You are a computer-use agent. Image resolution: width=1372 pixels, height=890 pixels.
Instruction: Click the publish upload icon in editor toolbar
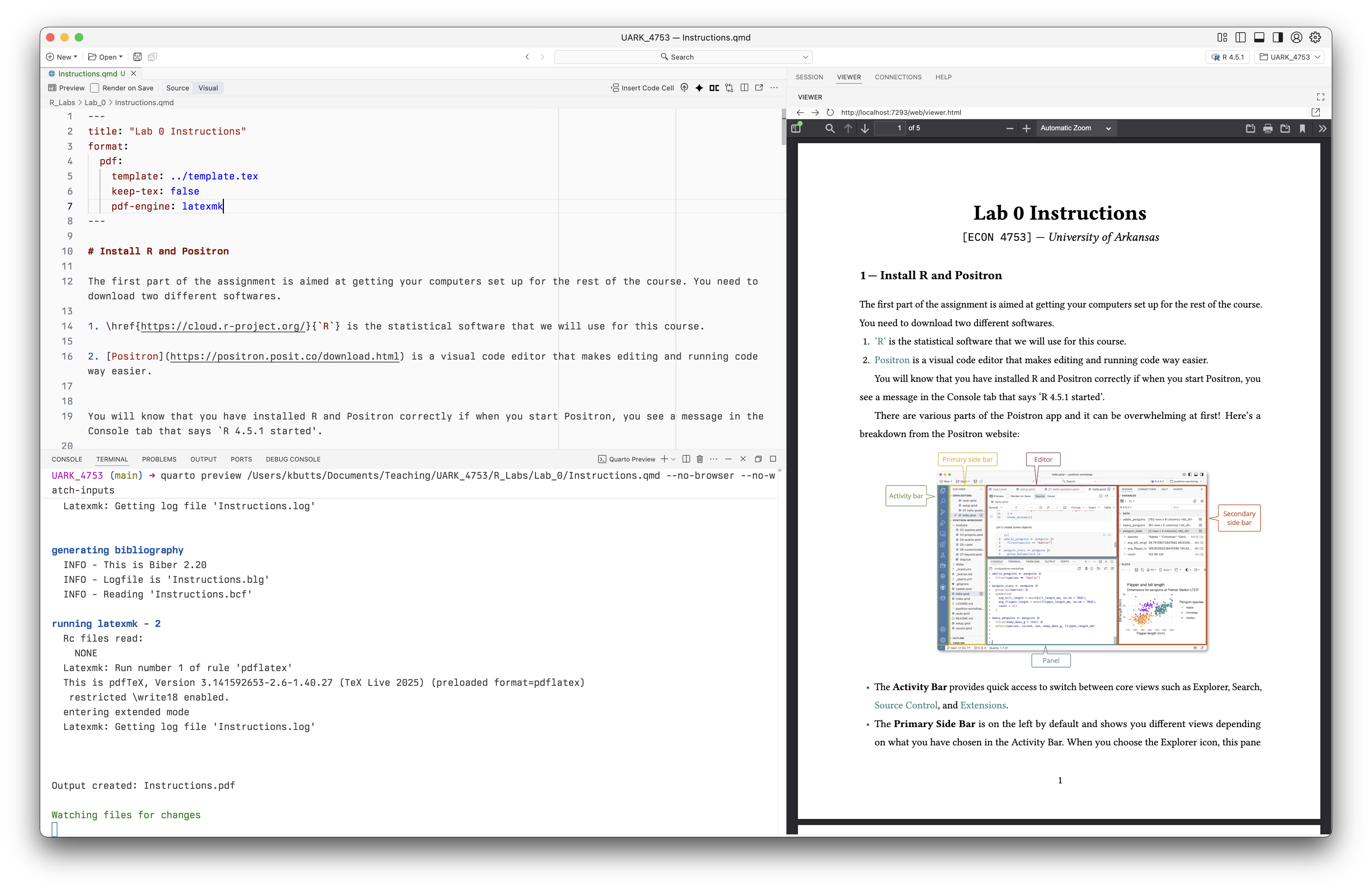point(684,88)
